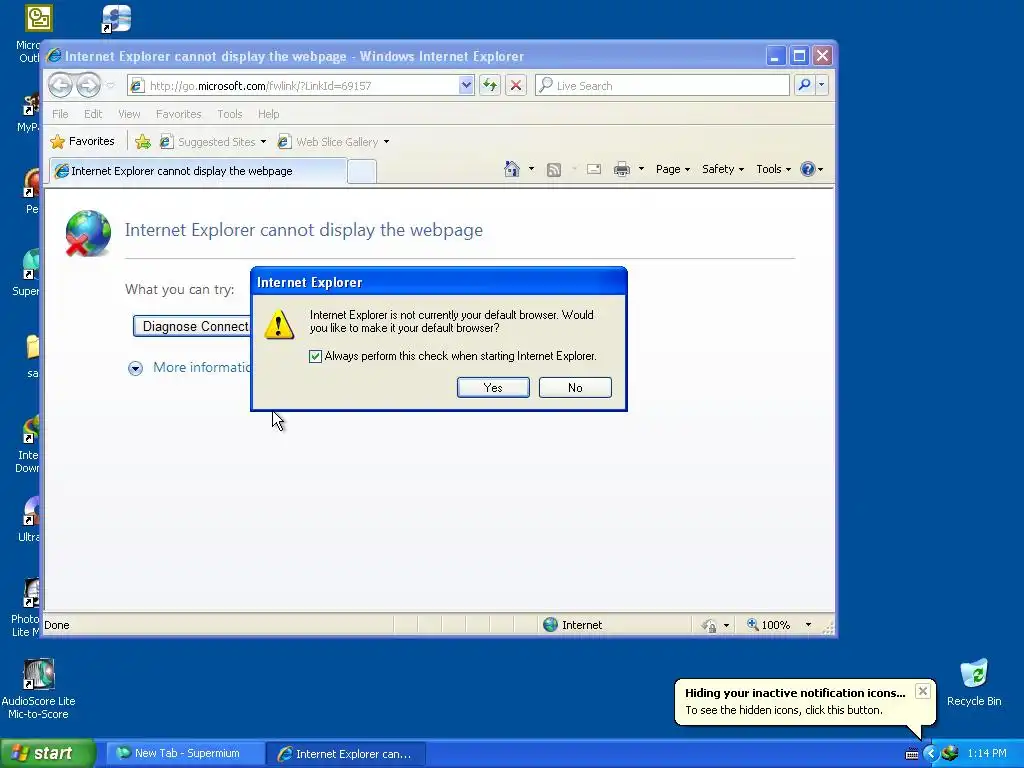Click the Forward navigation arrow

click(88, 86)
